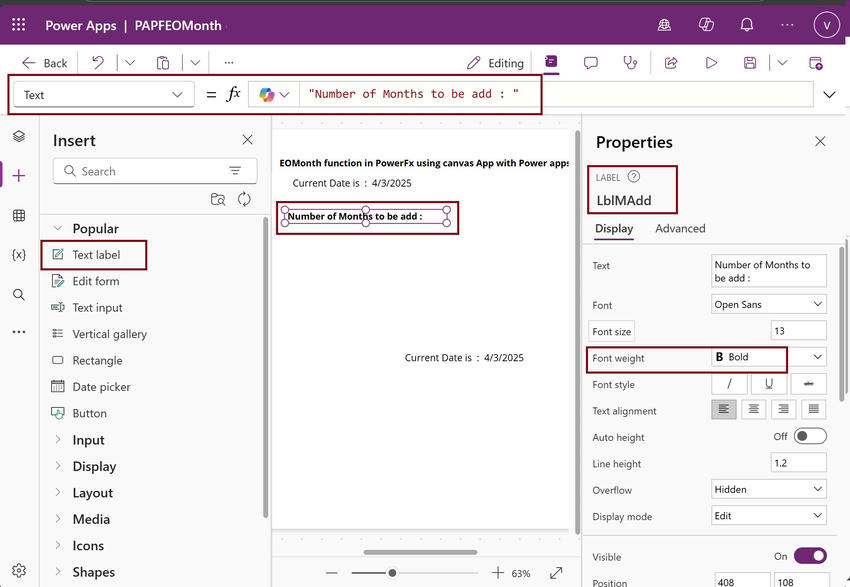Expand the Media category
This screenshot has width=850, height=587.
pos(58,519)
